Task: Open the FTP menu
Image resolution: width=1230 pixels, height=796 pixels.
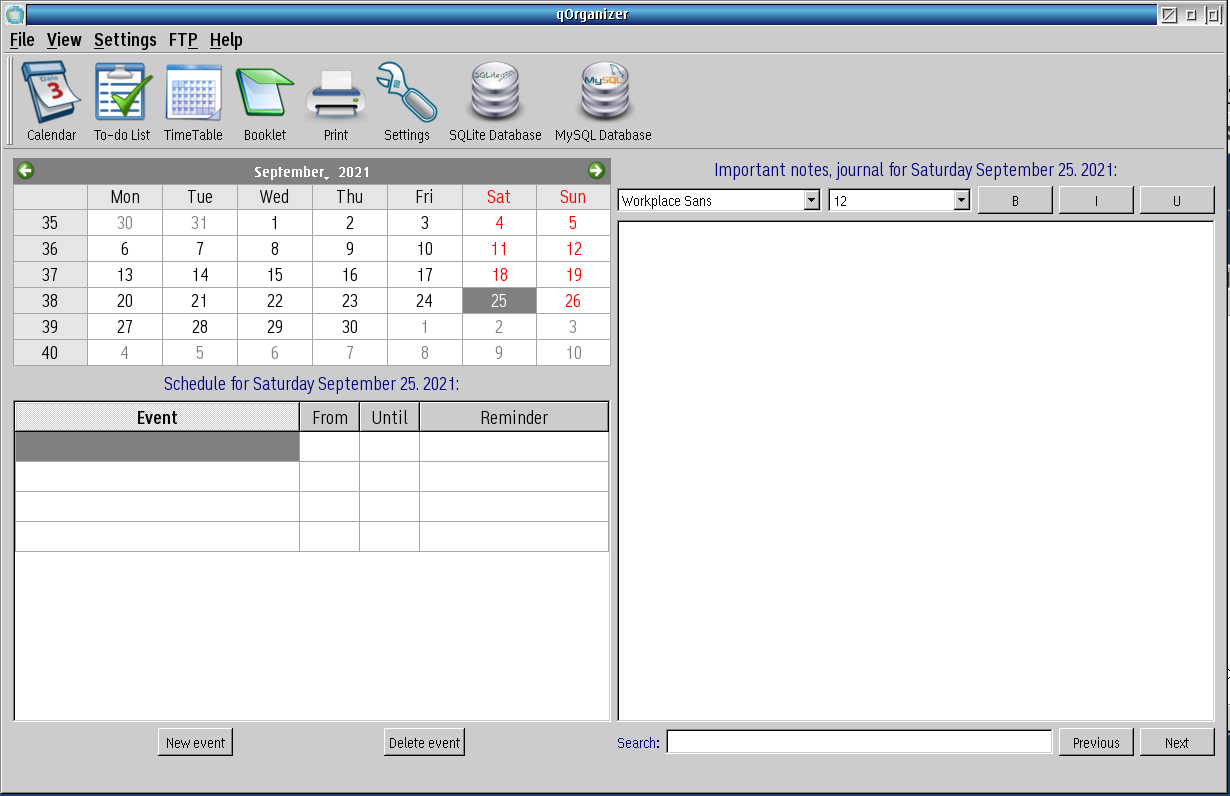Action: pyautogui.click(x=183, y=40)
